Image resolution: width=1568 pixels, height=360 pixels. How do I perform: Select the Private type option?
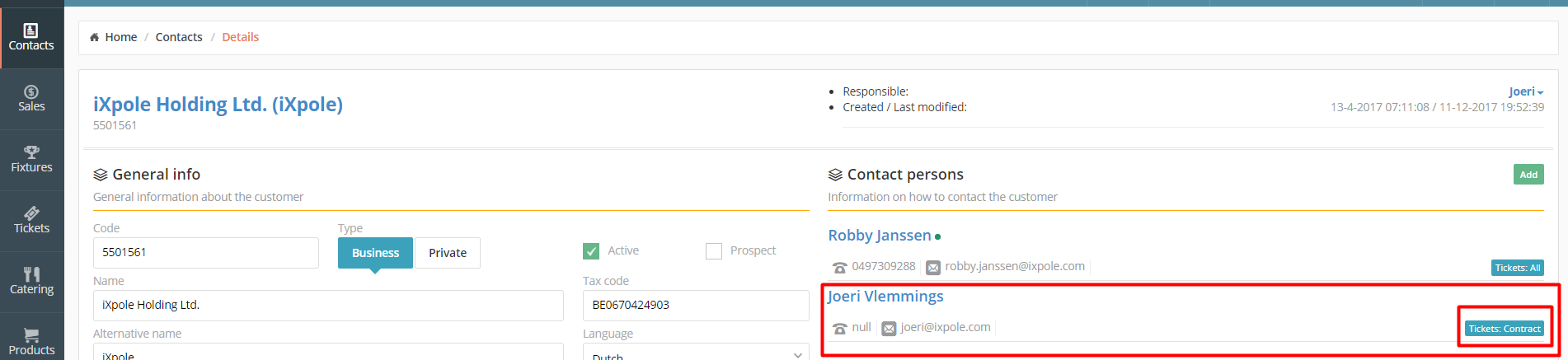tap(447, 253)
